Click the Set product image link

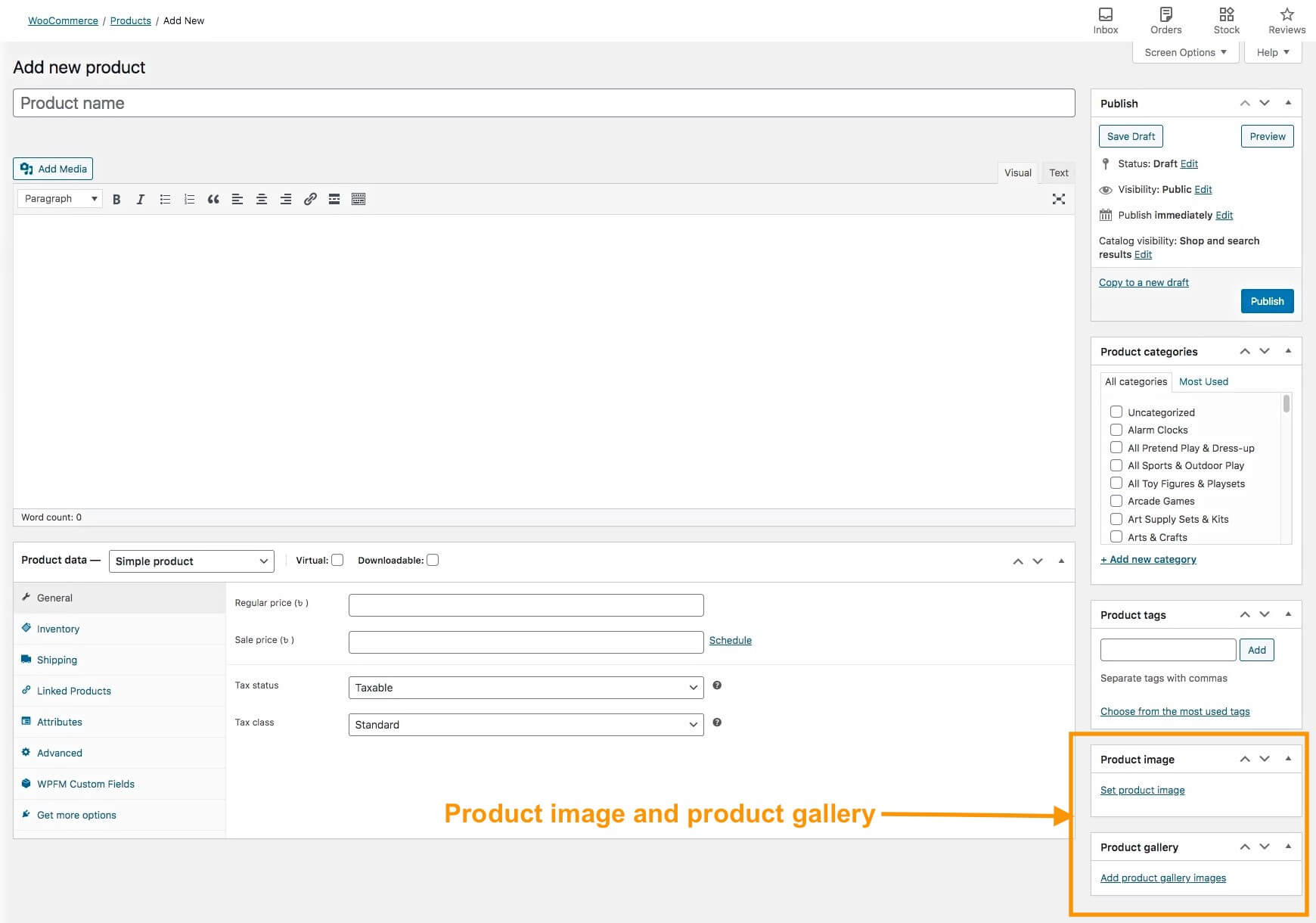pyautogui.click(x=1142, y=790)
